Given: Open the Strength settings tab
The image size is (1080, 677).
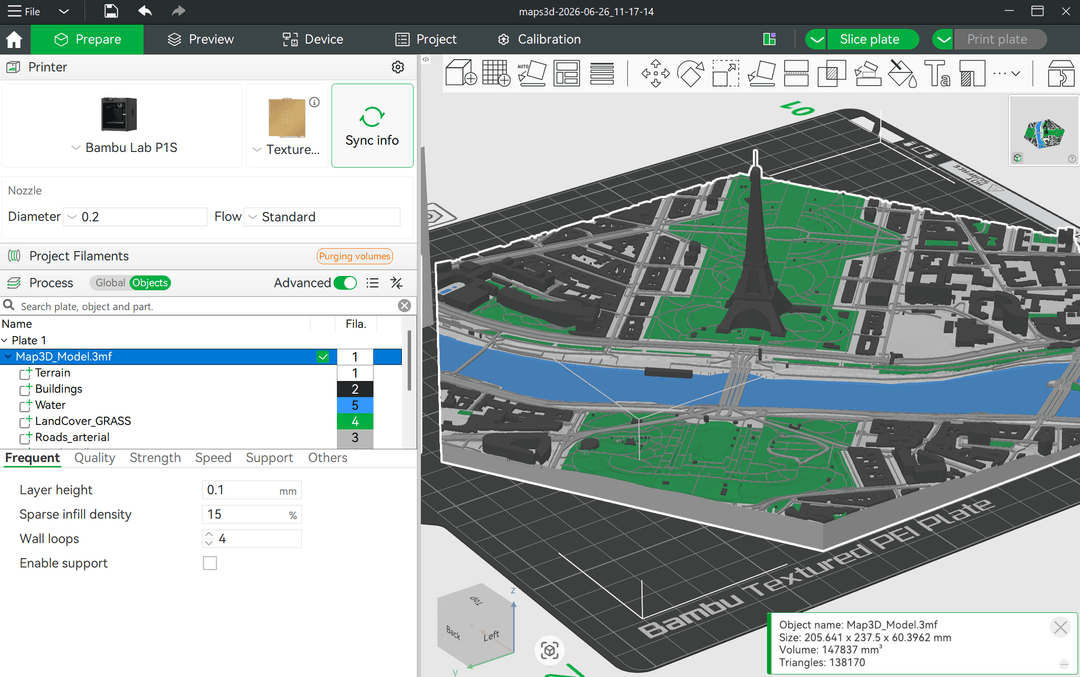Looking at the screenshot, I should tap(155, 458).
